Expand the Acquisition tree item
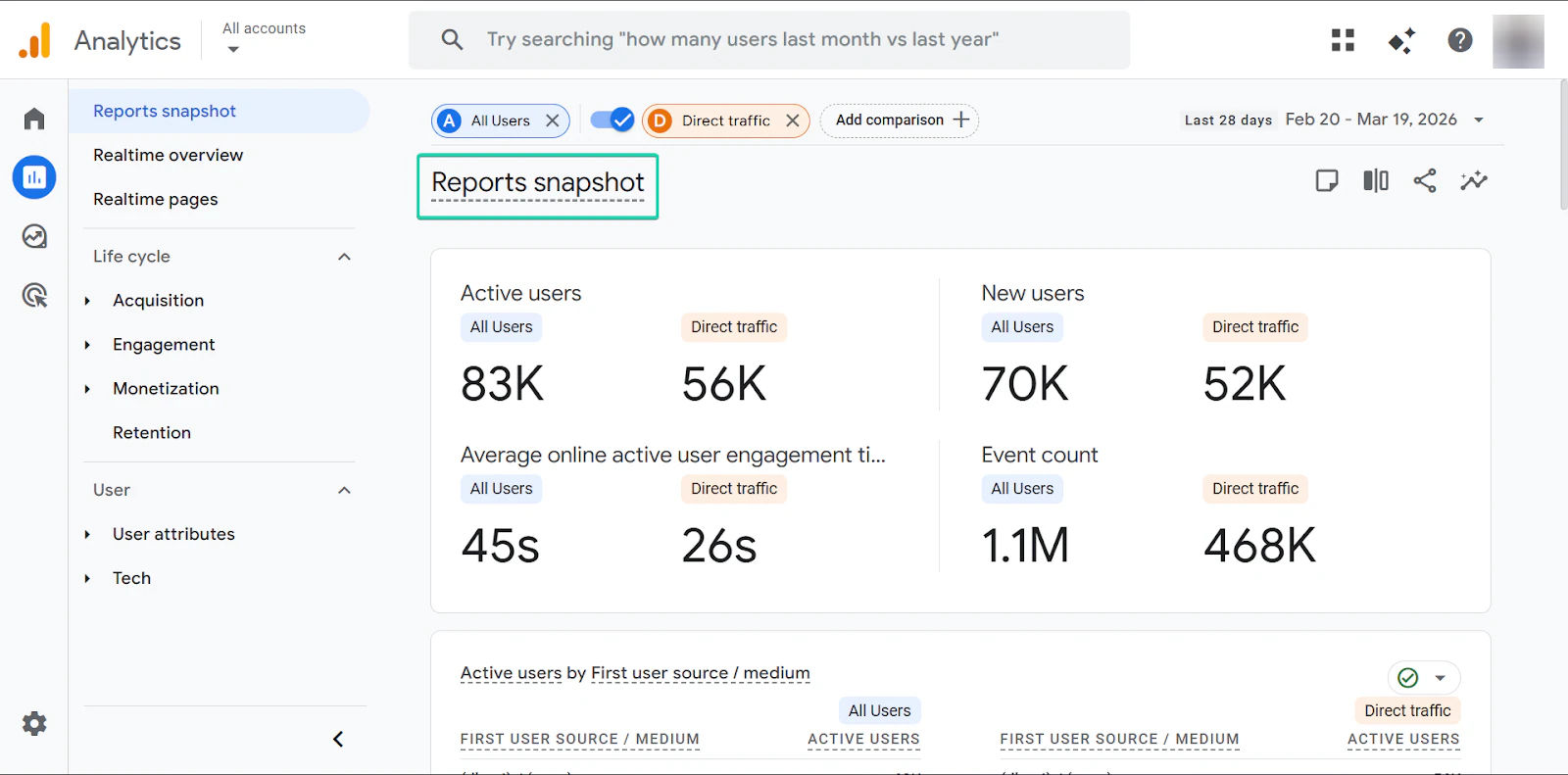 [x=87, y=301]
